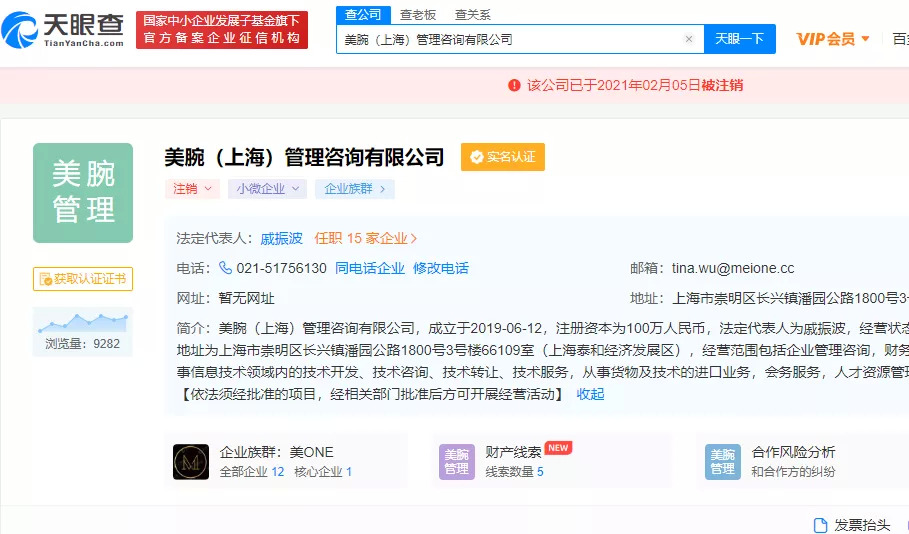This screenshot has height=534, width=909.
Task: Open core enterprises count 1
Action: 349,471
